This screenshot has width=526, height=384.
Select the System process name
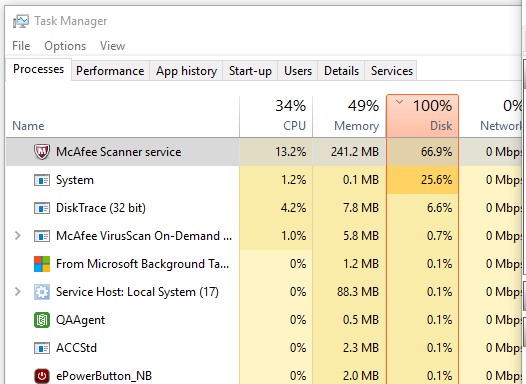75,180
